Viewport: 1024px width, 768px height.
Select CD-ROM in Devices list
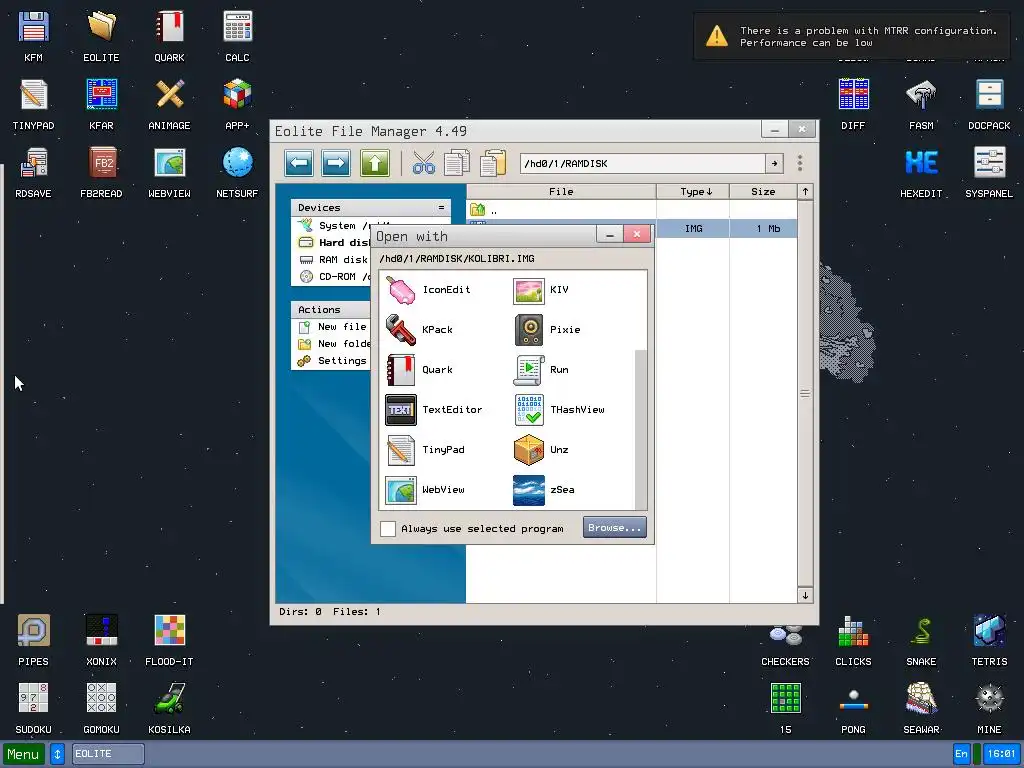[333, 276]
